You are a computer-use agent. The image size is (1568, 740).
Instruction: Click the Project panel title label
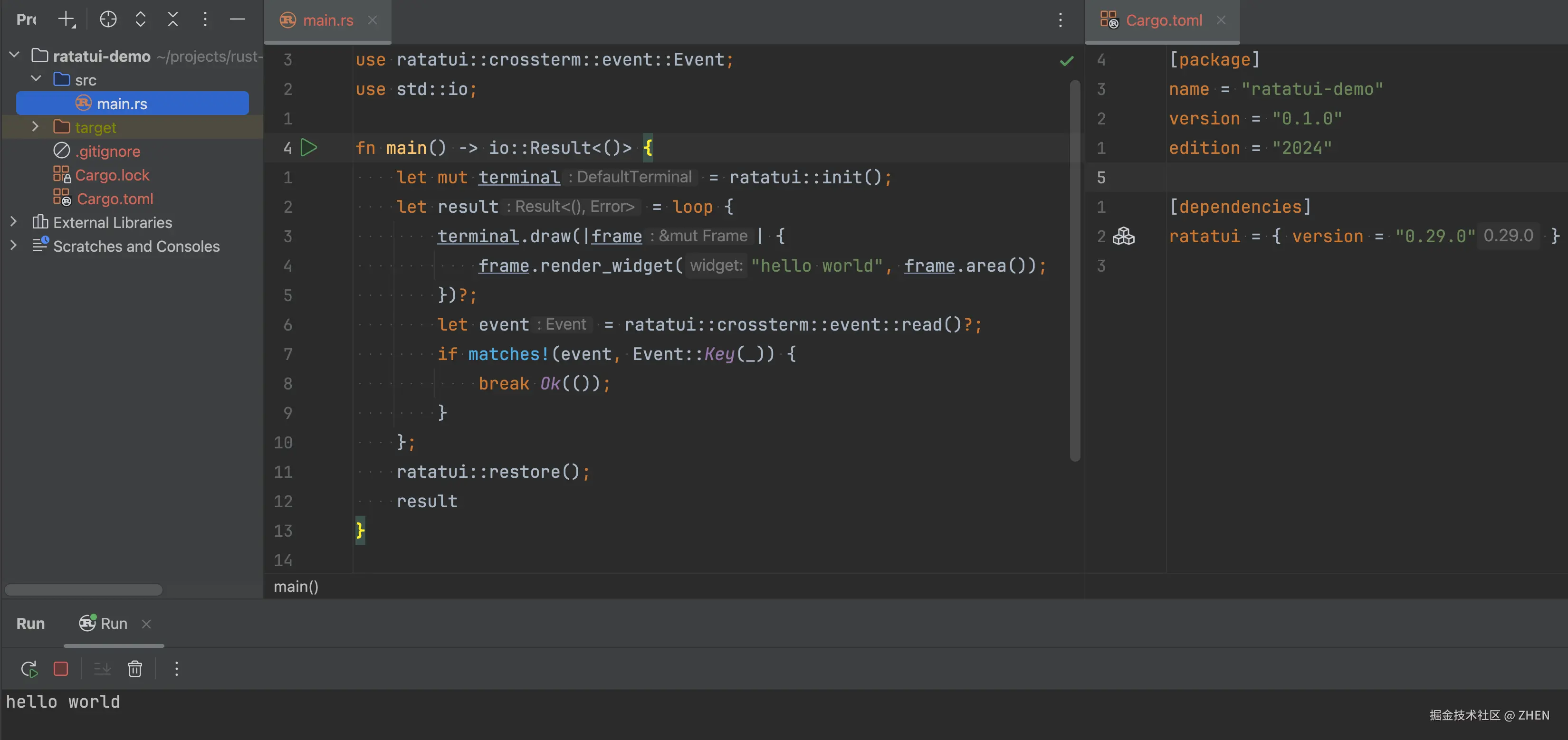(26, 19)
